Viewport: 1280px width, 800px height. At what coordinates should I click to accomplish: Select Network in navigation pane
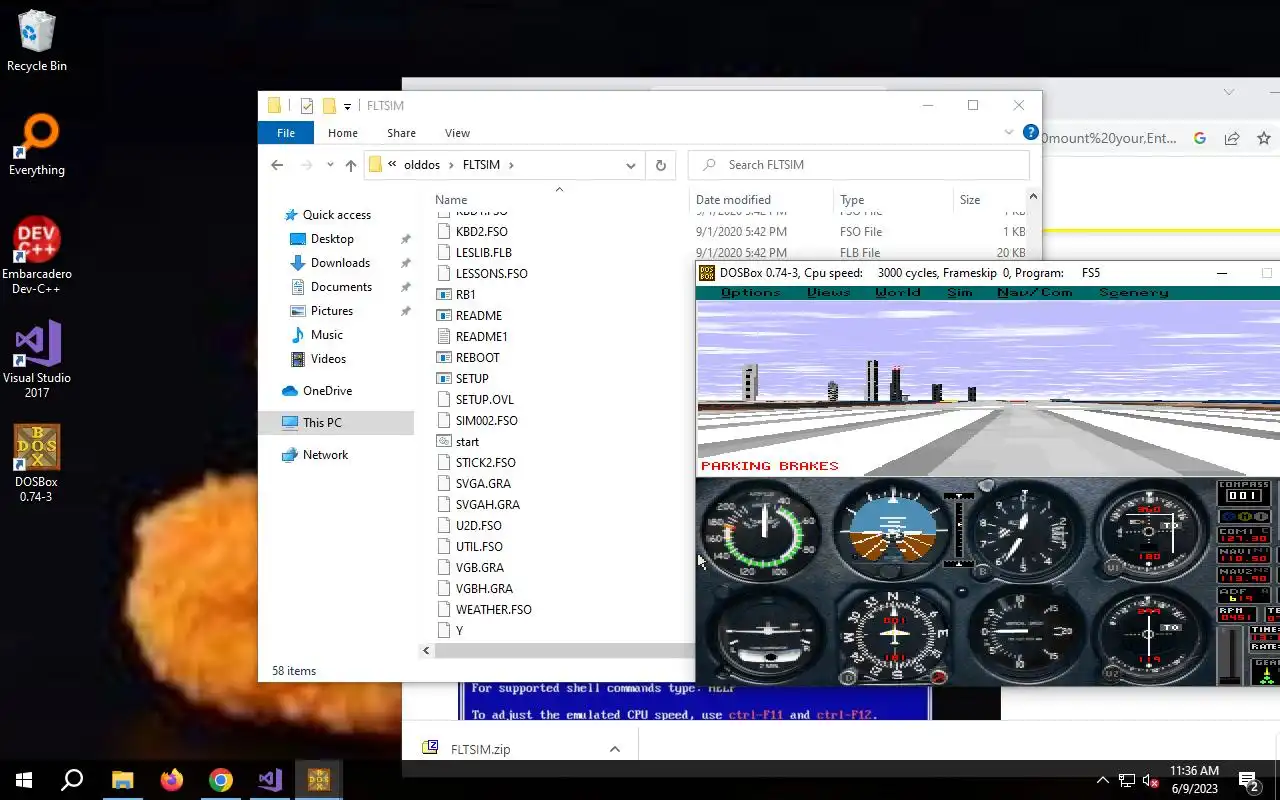[x=325, y=455]
